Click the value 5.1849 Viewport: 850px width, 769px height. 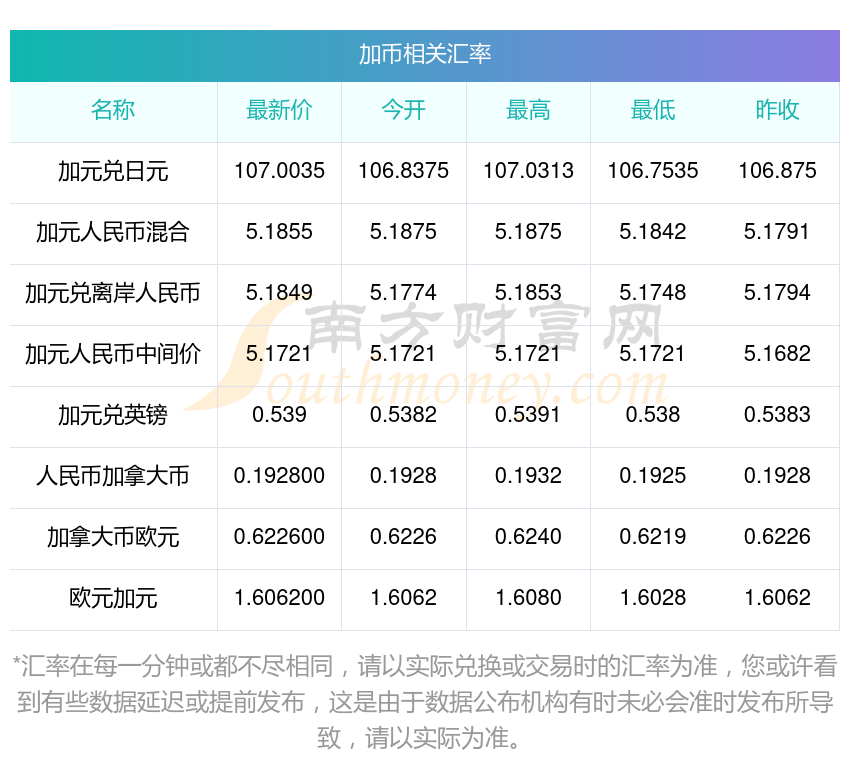pyautogui.click(x=279, y=293)
